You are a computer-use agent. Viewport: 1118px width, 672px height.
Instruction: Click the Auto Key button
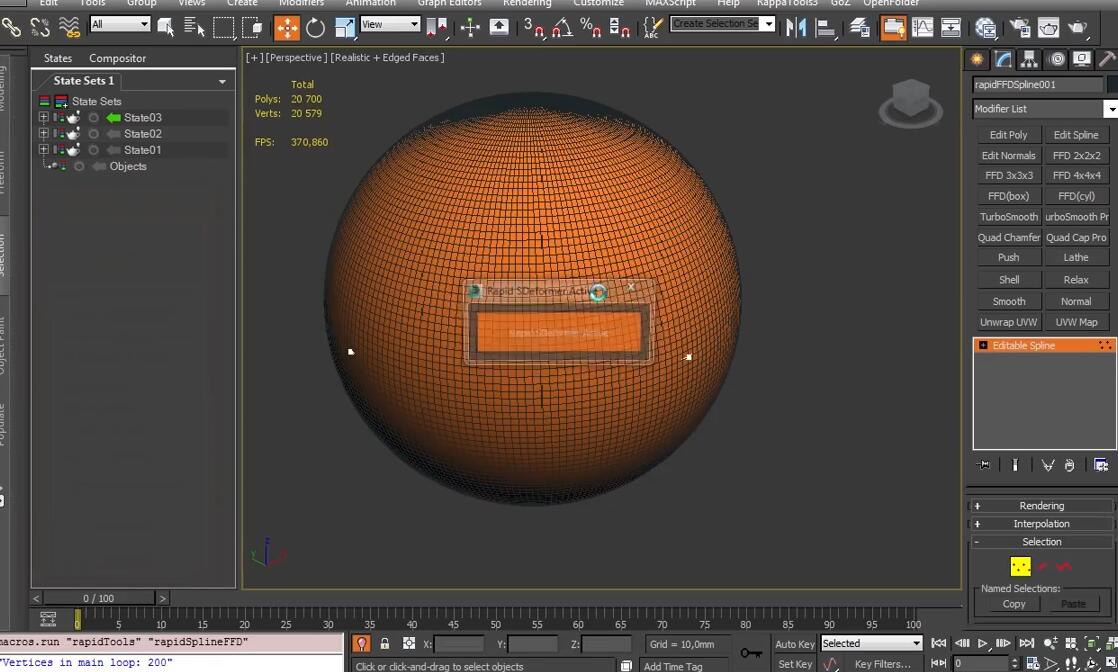pyautogui.click(x=794, y=643)
